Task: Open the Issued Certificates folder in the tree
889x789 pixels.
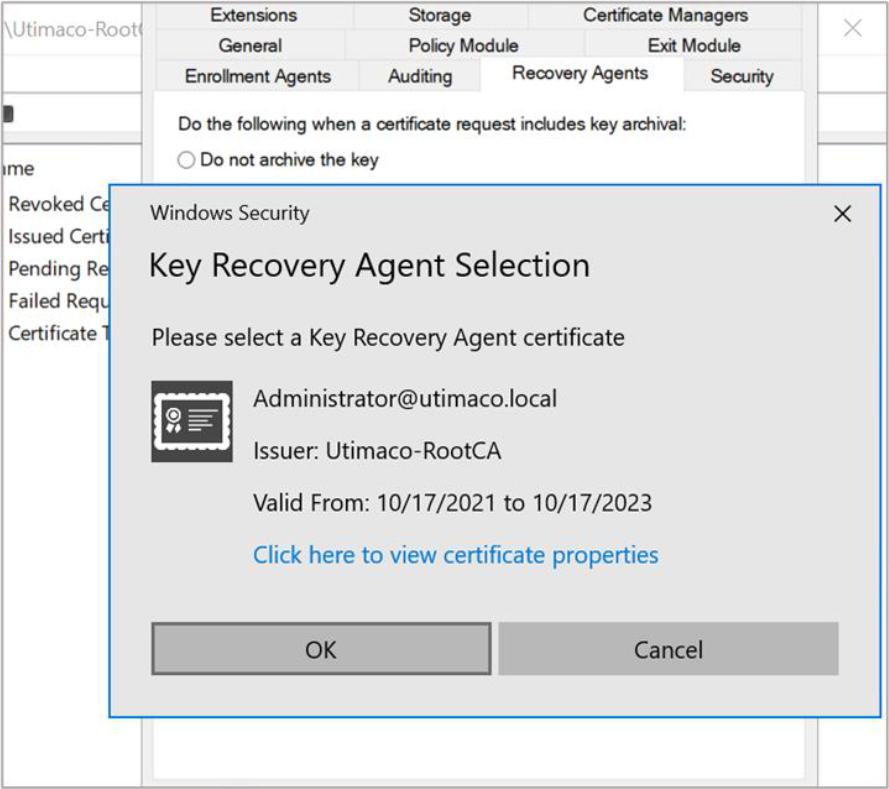Action: (58, 237)
